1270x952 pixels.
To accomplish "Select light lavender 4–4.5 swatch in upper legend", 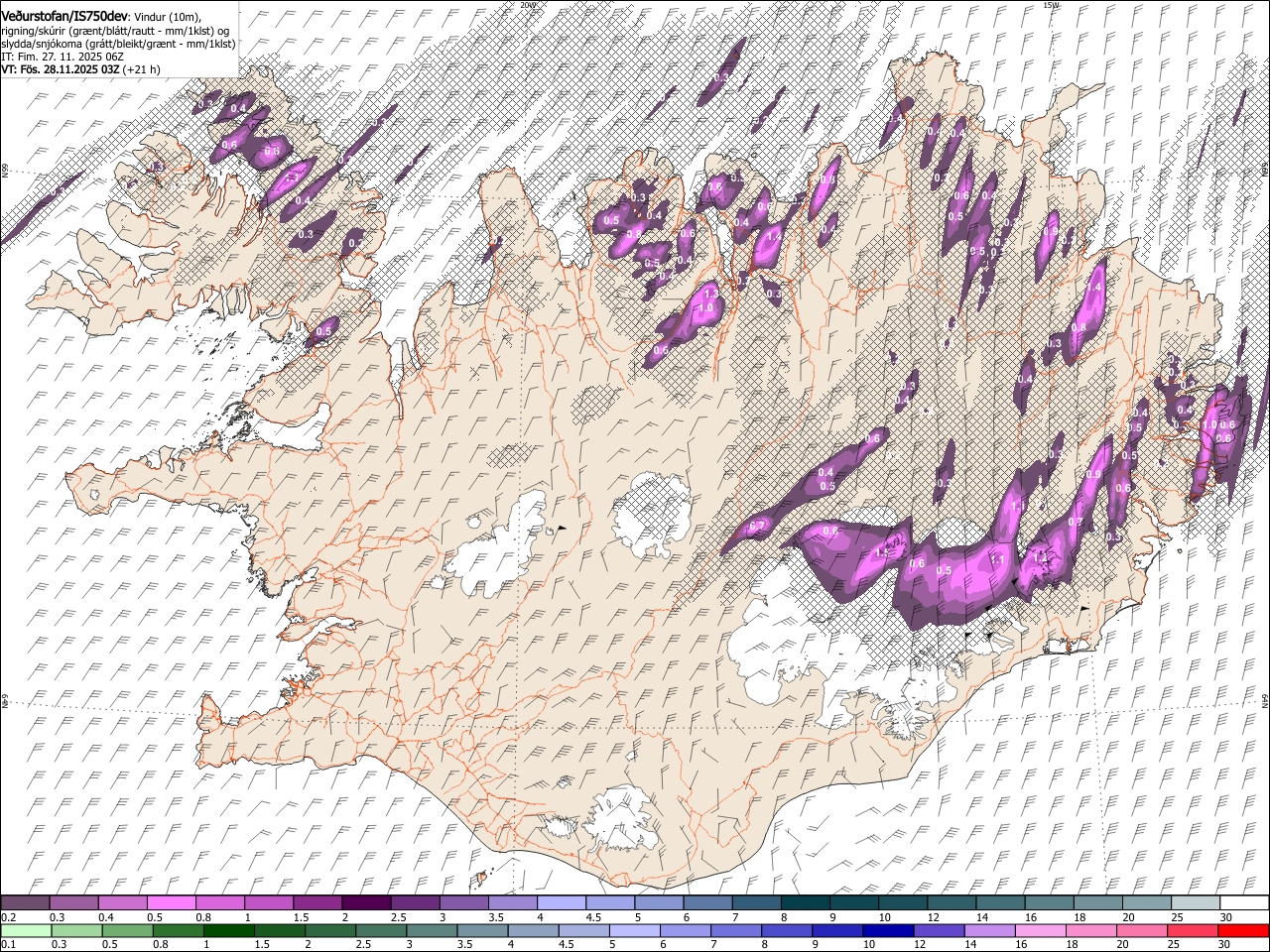I will tap(562, 903).
